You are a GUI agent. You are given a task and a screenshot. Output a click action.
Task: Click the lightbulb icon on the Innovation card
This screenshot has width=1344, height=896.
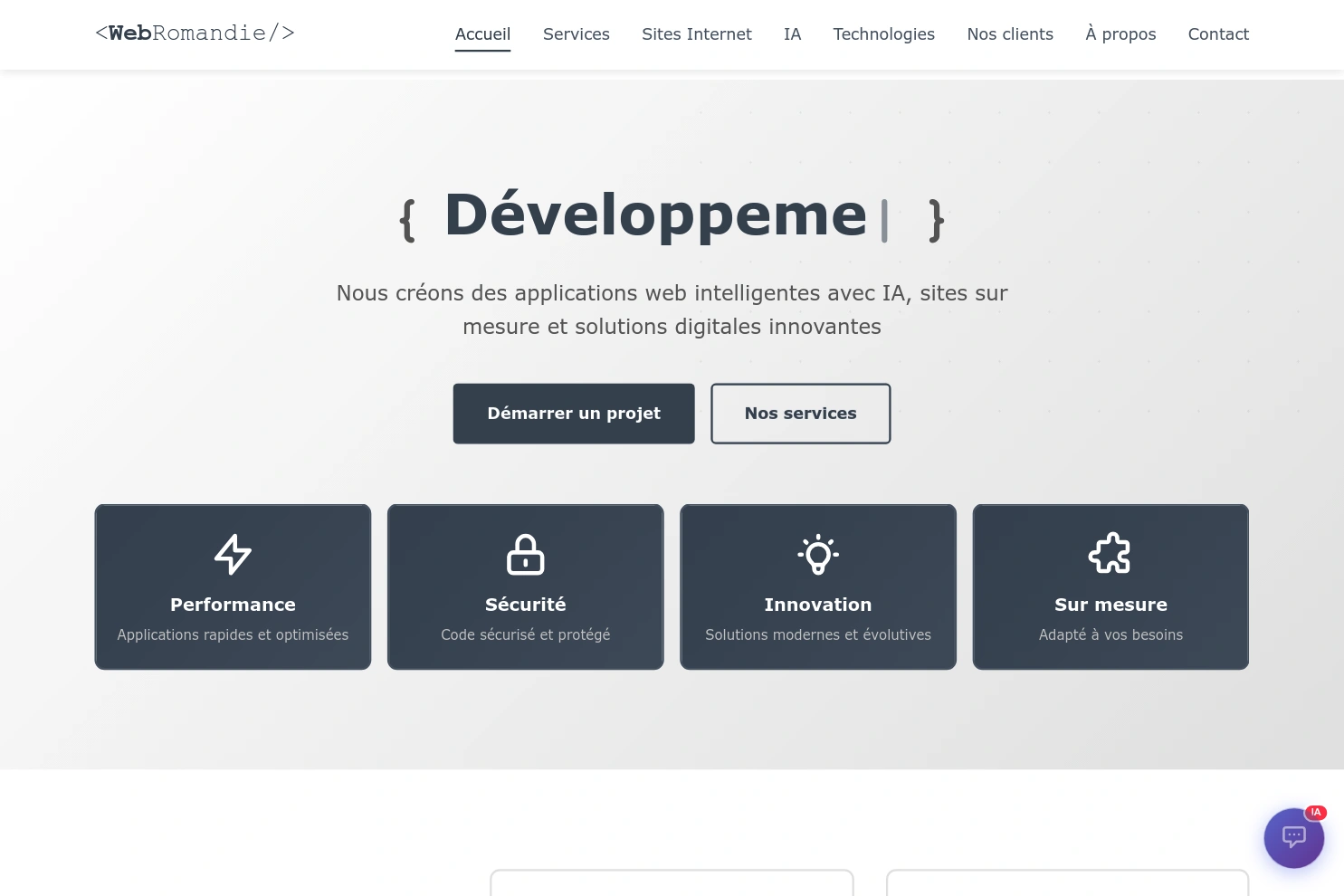817,554
